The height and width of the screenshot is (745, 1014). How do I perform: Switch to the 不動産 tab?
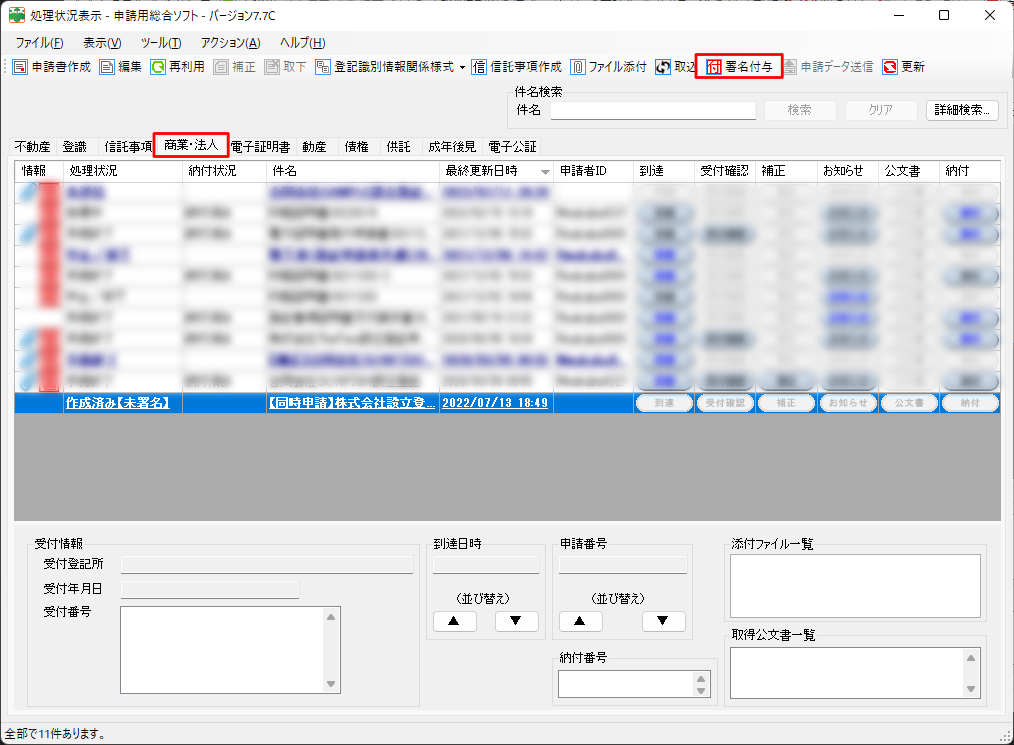[32, 146]
